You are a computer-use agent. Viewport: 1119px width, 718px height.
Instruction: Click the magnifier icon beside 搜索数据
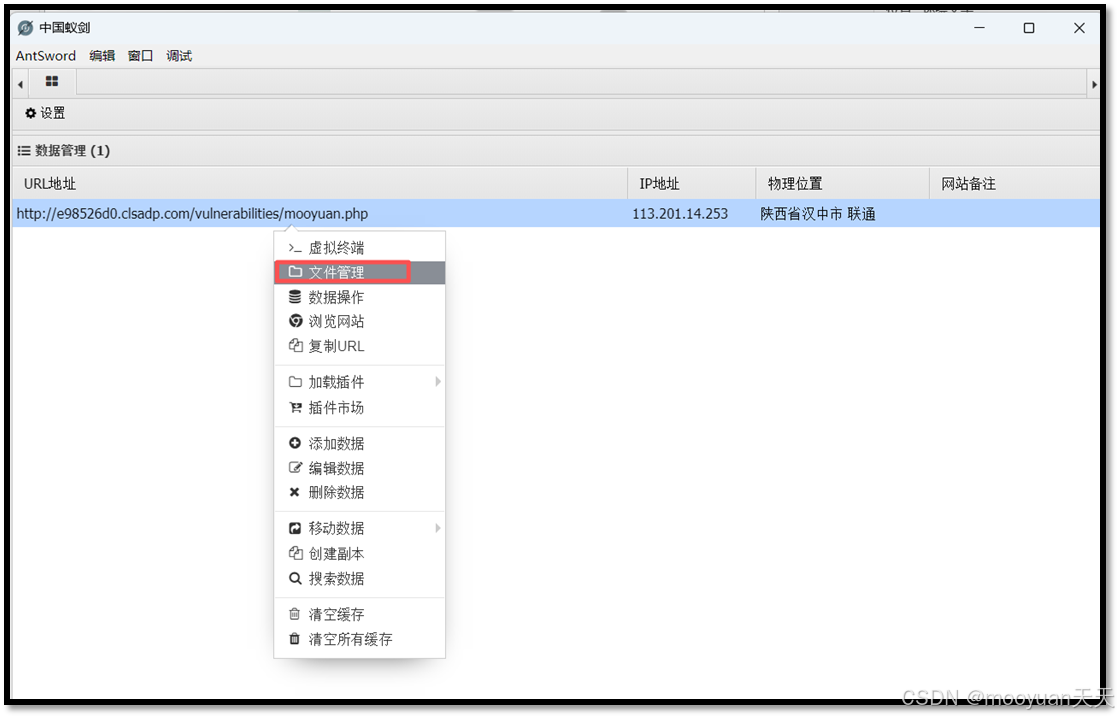coord(295,579)
